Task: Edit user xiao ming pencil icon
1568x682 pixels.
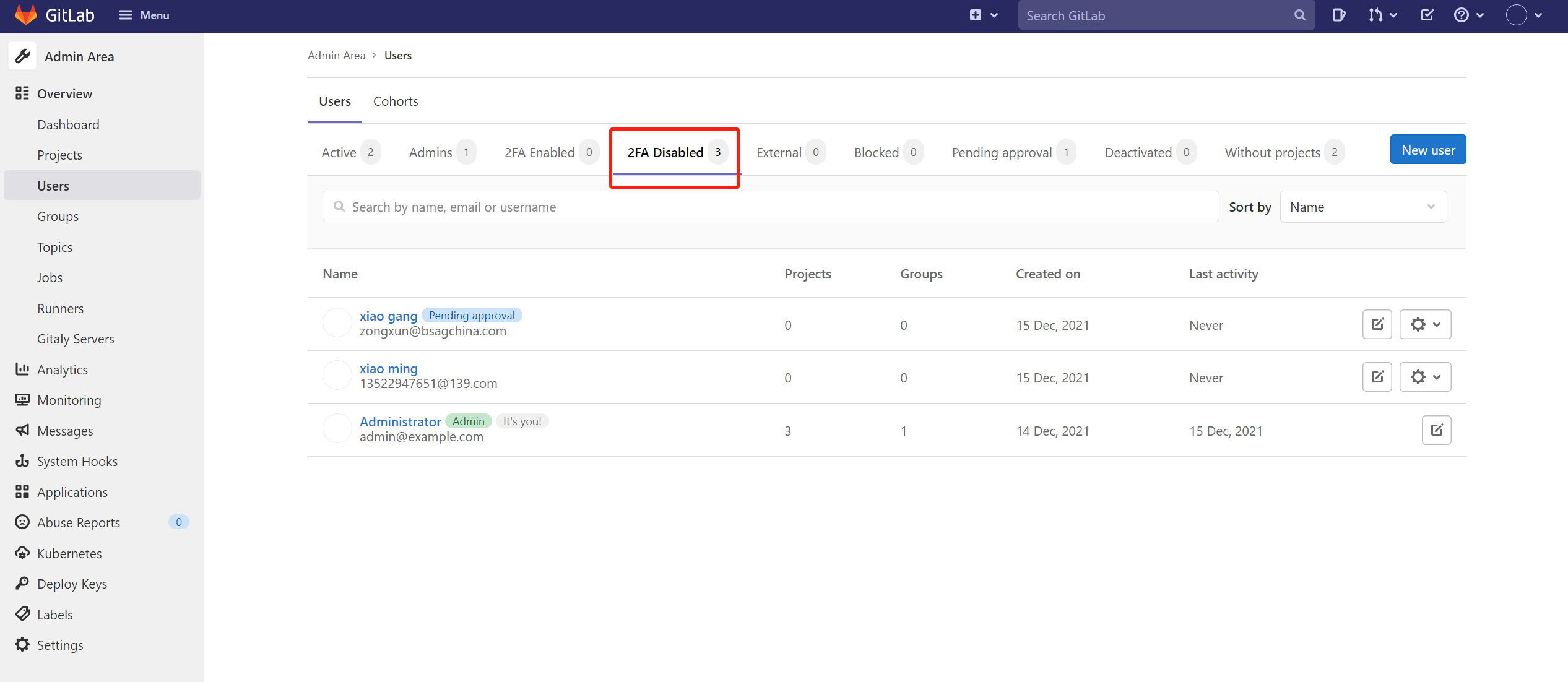Action: coord(1377,377)
